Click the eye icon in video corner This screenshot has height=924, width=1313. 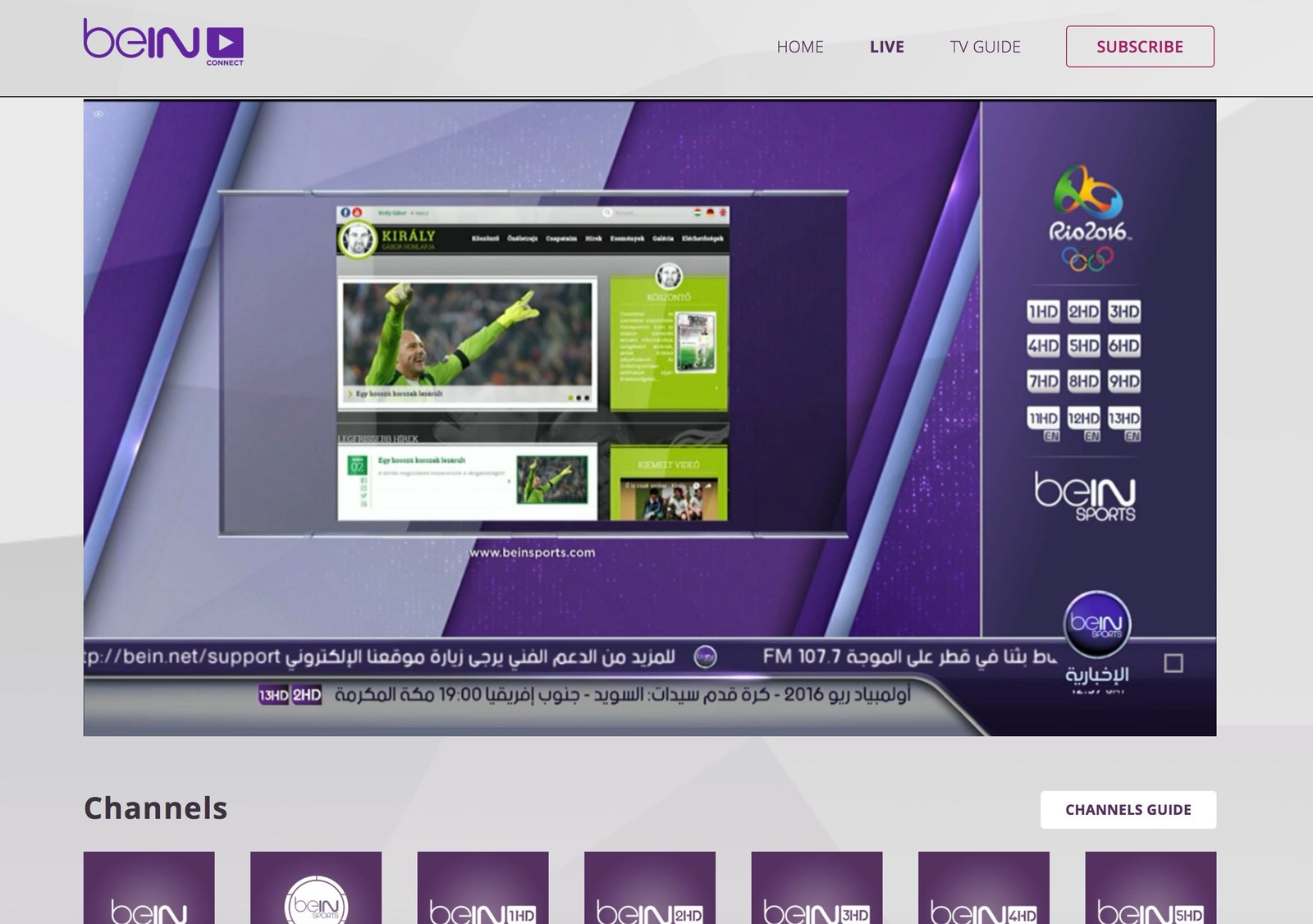point(98,114)
